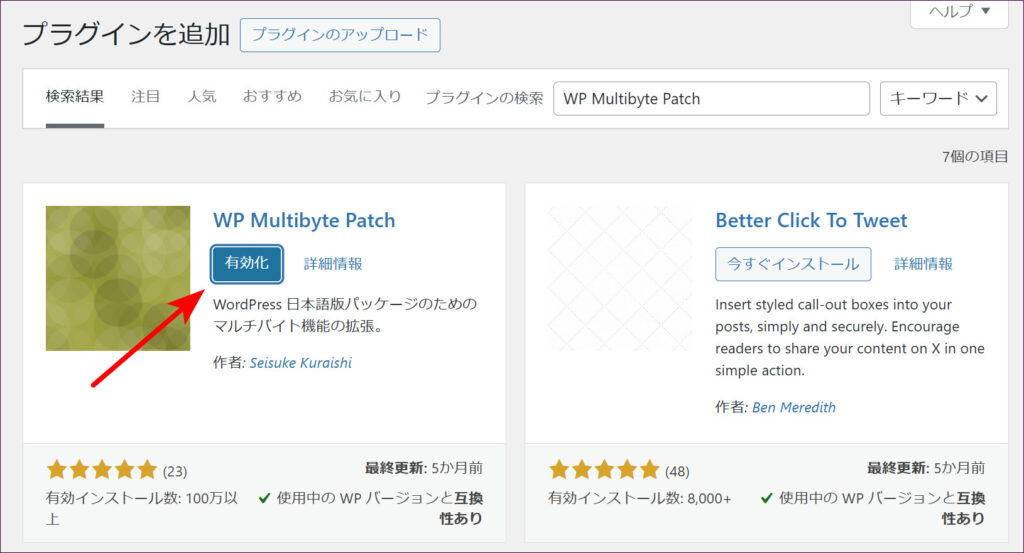View 詳細情報 for Better Click To Tweet
Image resolution: width=1024 pixels, height=553 pixels.
click(923, 264)
